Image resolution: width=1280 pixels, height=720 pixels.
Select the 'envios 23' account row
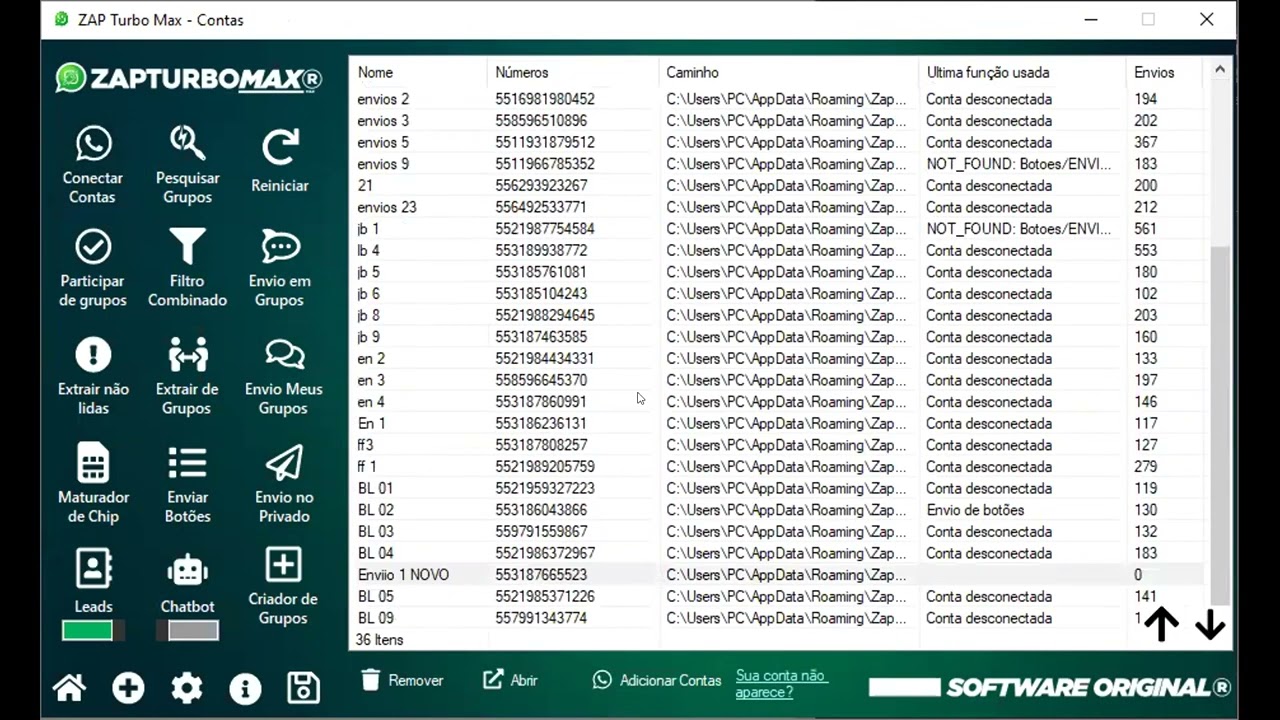tap(779, 207)
